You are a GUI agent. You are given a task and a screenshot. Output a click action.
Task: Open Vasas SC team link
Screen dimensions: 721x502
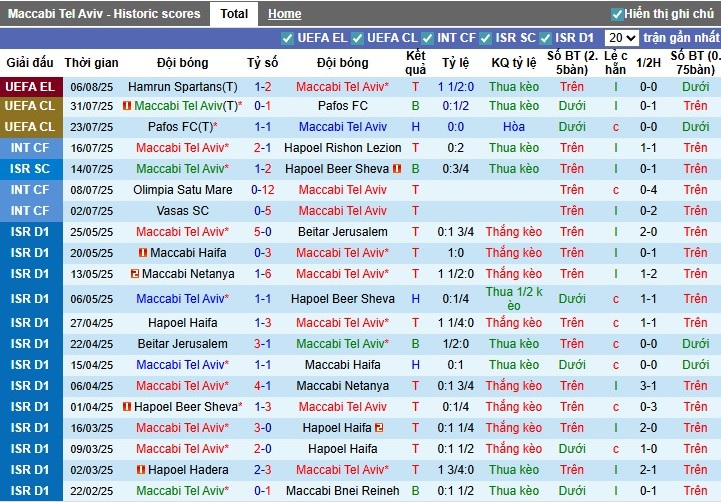click(183, 211)
